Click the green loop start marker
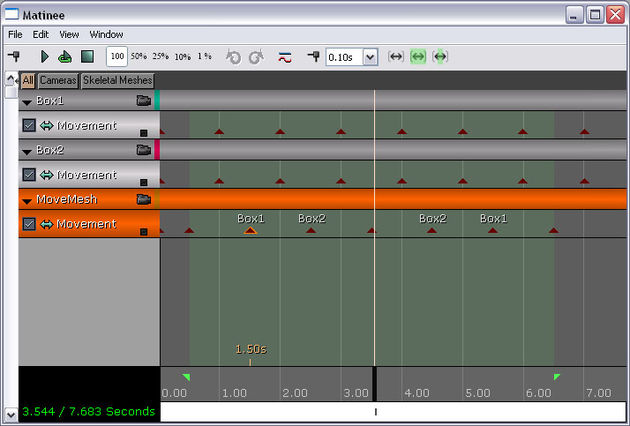Image resolution: width=630 pixels, height=426 pixels. pyautogui.click(x=186, y=377)
